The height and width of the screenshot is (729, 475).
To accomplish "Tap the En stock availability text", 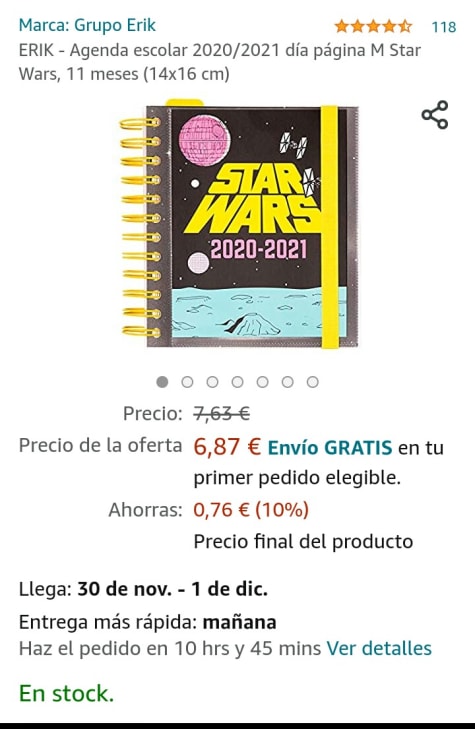I will 66,694.
